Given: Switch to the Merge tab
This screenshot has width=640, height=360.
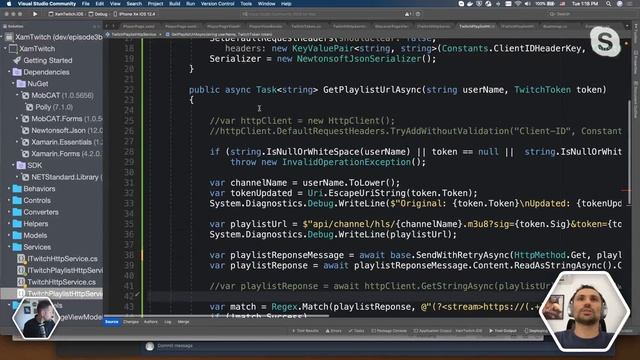Looking at the screenshot, I should [x=183, y=322].
